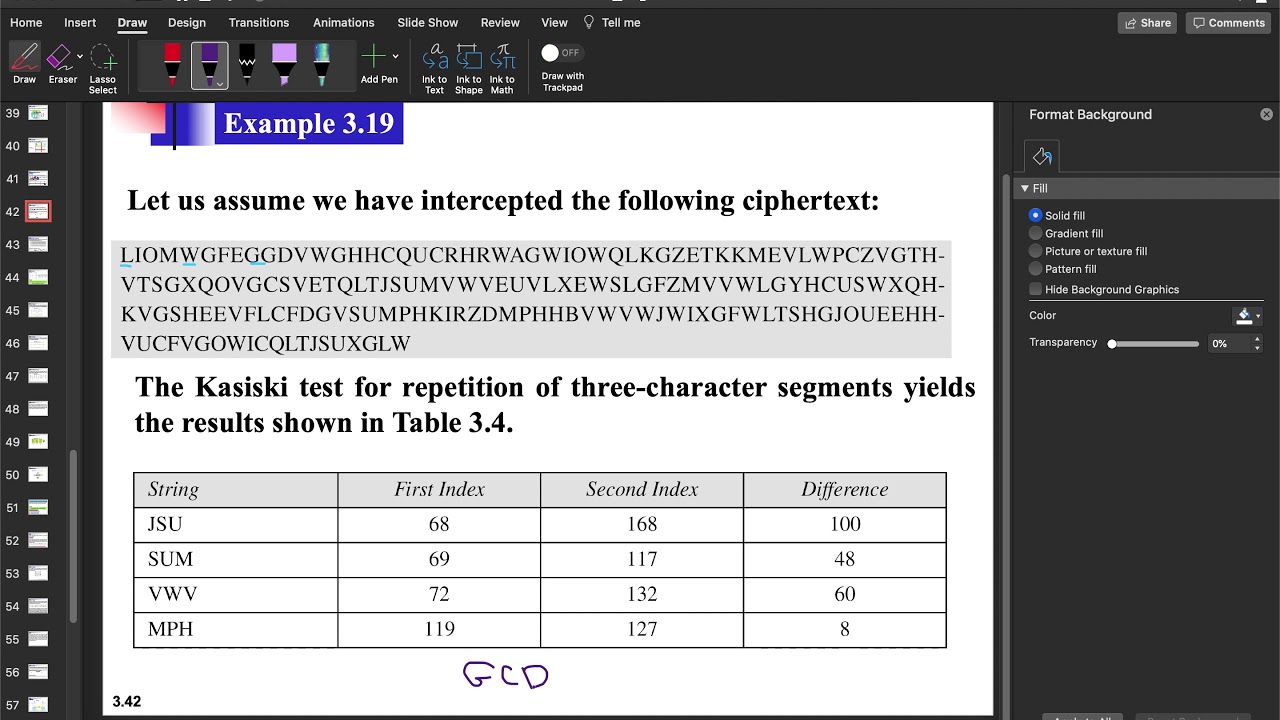Open the Home tab
The image size is (1280, 720).
(26, 22)
